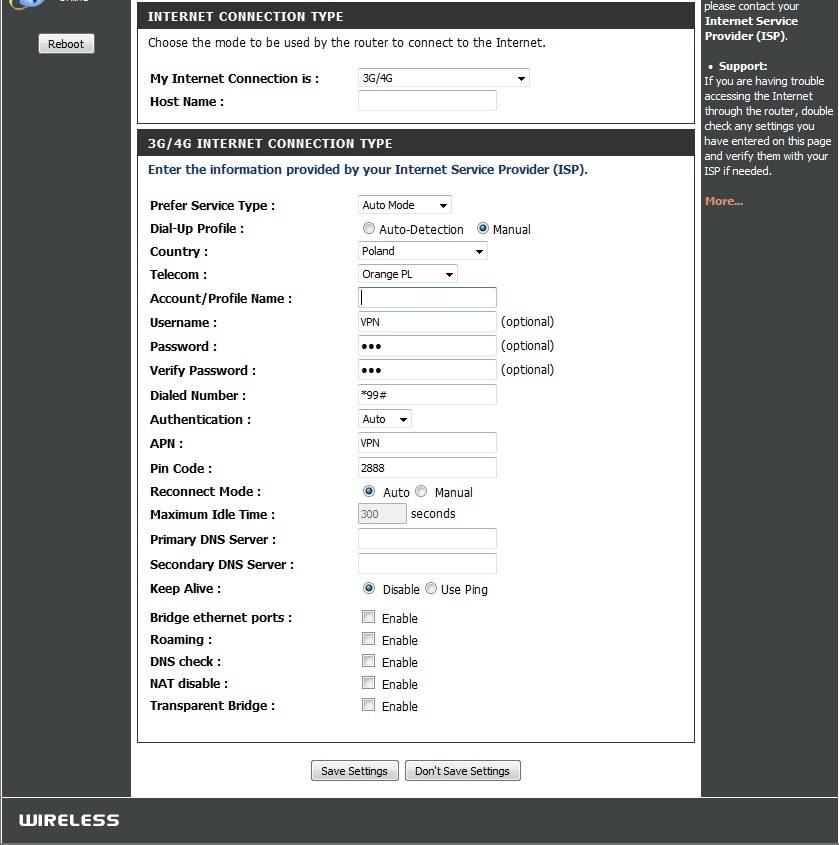The width and height of the screenshot is (839, 845).
Task: Open the Country dropdown showing Poland
Action: tap(422, 251)
